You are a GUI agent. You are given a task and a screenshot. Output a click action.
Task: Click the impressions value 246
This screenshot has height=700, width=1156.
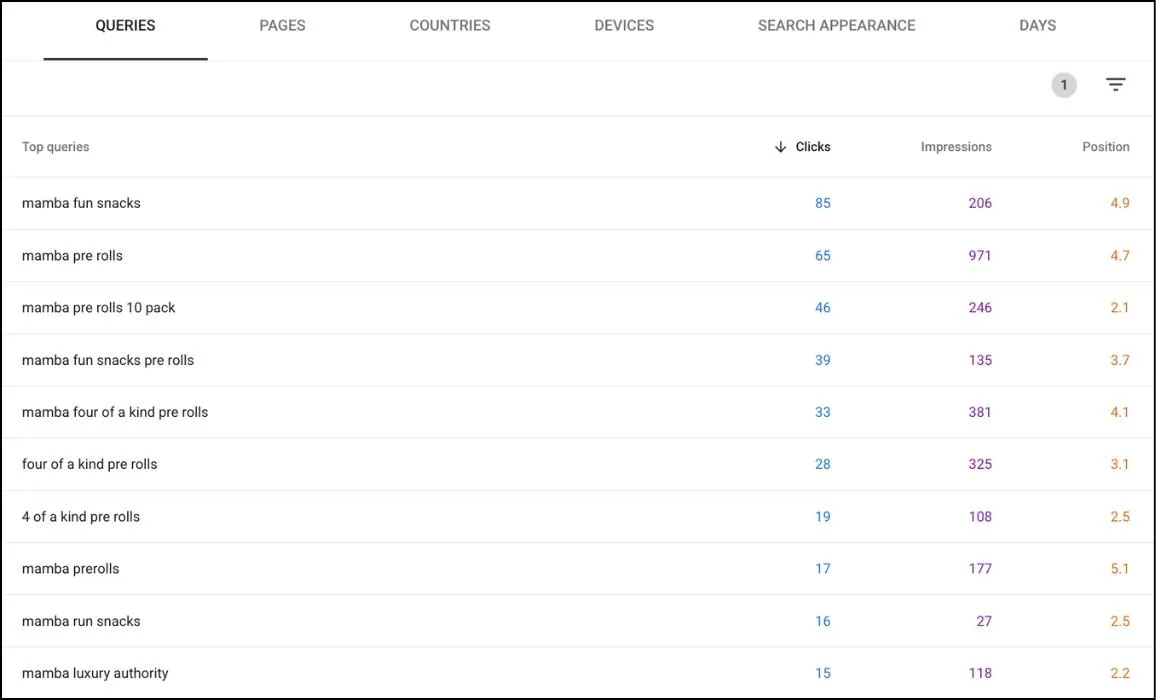(980, 308)
